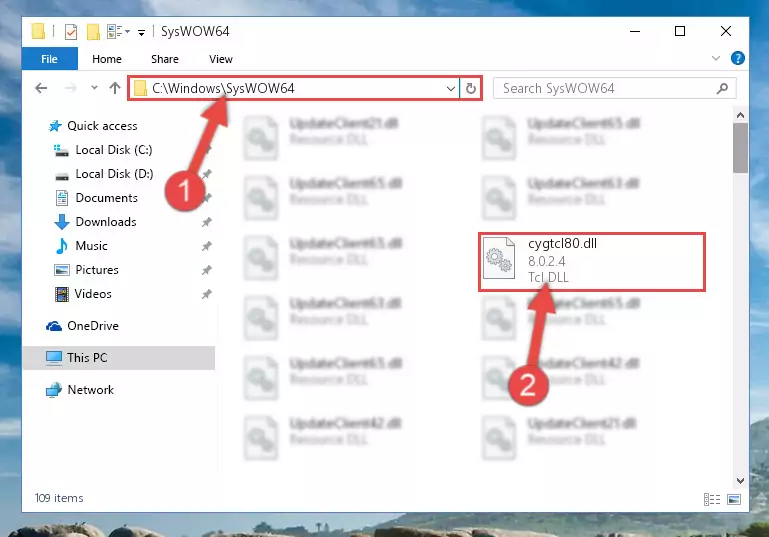769x537 pixels.
Task: Open Music folder in sidebar
Action: [x=91, y=246]
